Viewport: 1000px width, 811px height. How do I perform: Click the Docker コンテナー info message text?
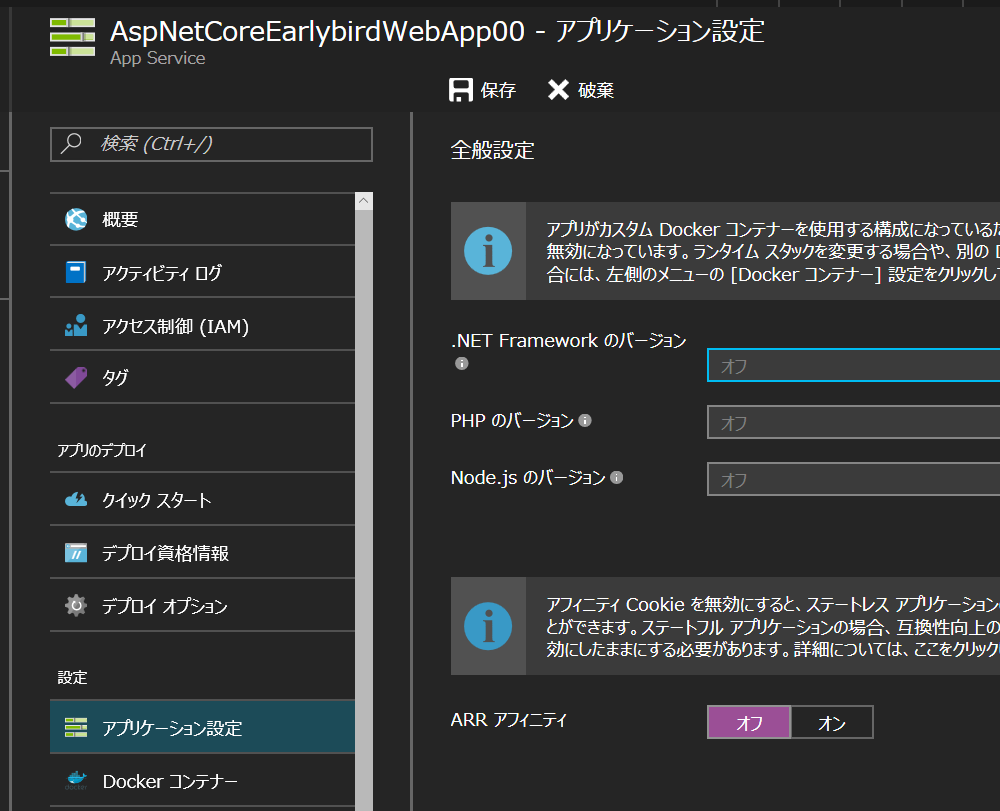773,252
